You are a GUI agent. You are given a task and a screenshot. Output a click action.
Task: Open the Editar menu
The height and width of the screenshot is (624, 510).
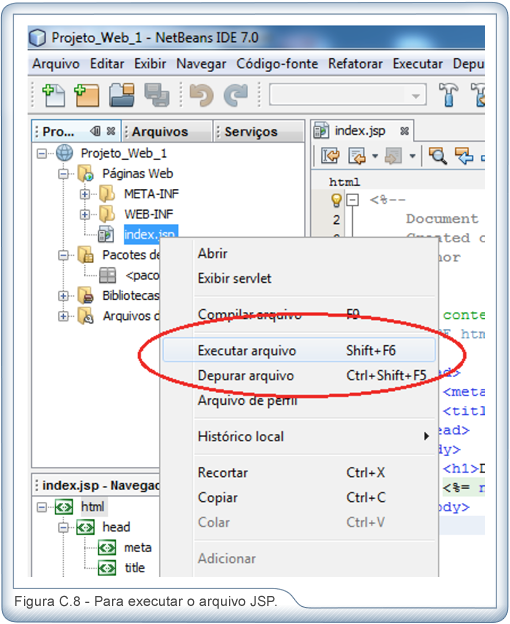pyautogui.click(x=107, y=64)
